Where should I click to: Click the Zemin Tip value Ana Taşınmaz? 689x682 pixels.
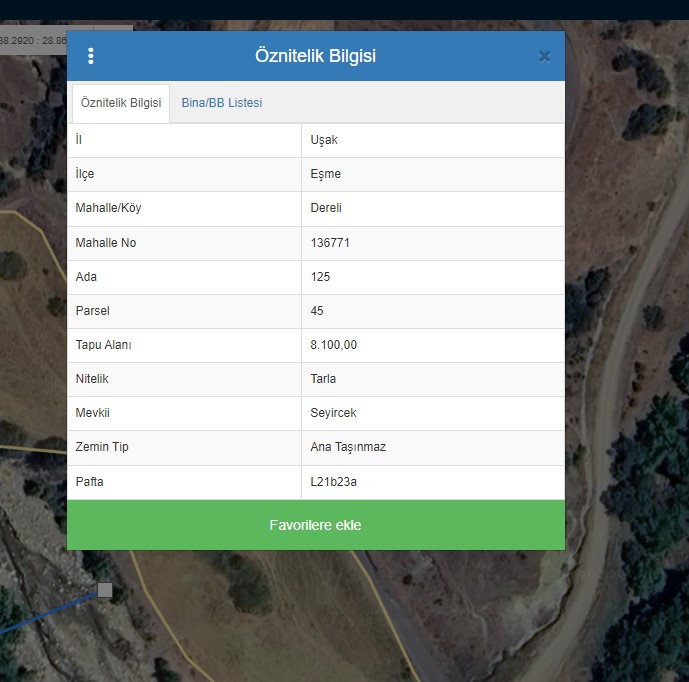348,447
